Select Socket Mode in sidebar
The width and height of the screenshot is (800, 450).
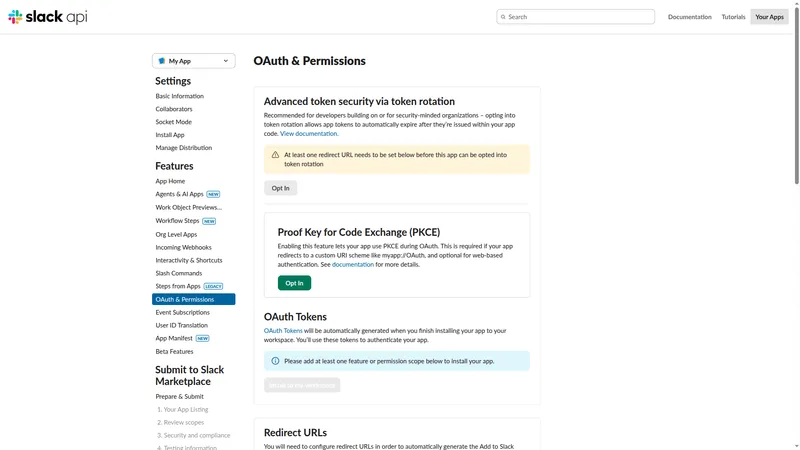(173, 122)
